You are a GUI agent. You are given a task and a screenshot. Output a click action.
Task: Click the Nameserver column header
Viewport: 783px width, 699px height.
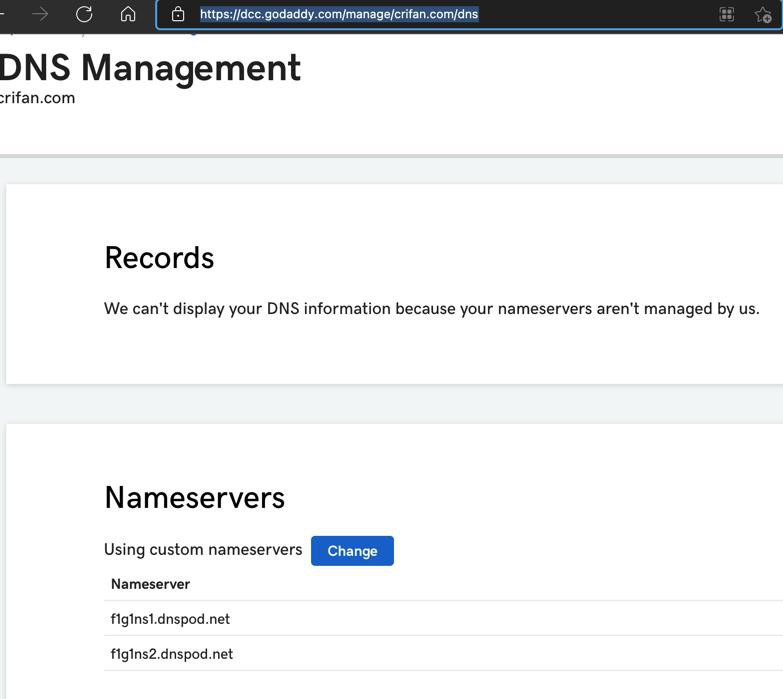tap(150, 584)
